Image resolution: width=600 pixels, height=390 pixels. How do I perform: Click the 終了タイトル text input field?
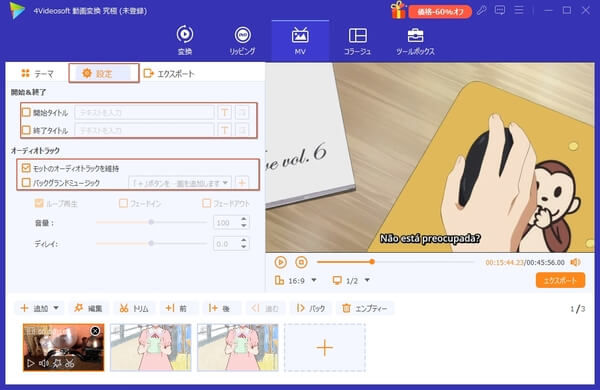tap(145, 130)
